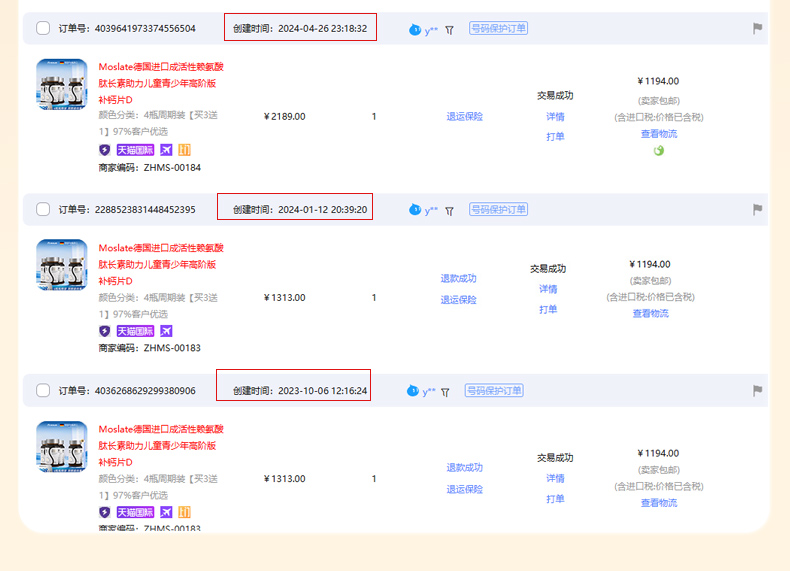Open 详情 for the 2023-10-06 order
This screenshot has width=790, height=571.
point(555,478)
